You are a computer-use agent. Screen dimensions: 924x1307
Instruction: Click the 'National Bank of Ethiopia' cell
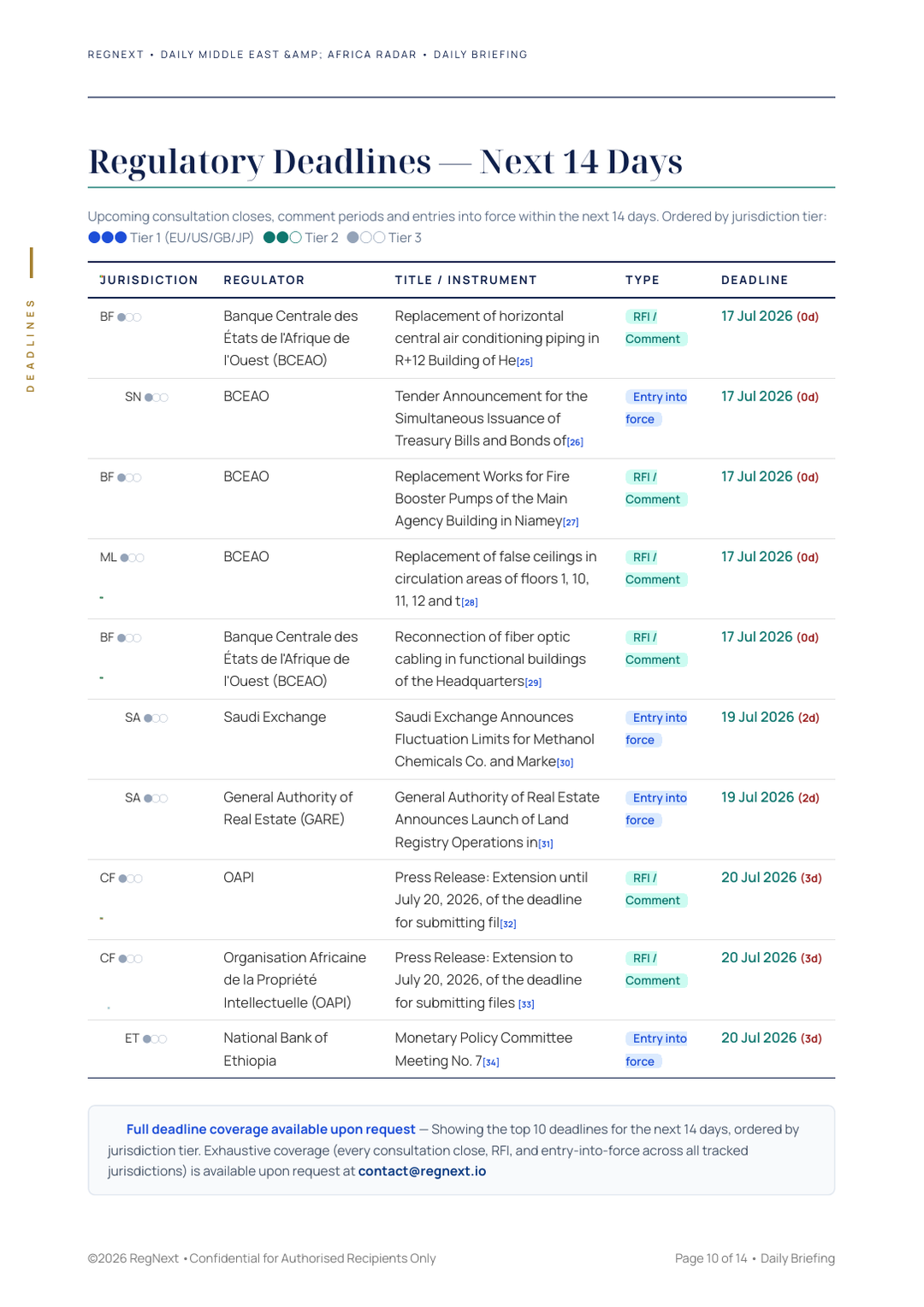point(275,1049)
